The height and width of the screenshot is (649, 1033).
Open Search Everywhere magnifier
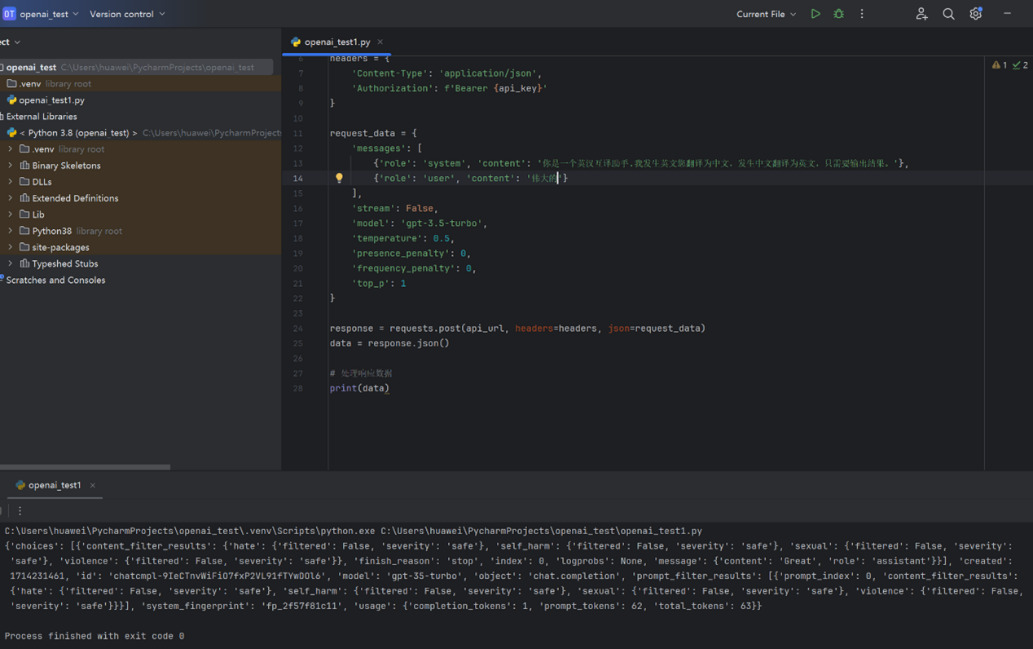(x=949, y=14)
